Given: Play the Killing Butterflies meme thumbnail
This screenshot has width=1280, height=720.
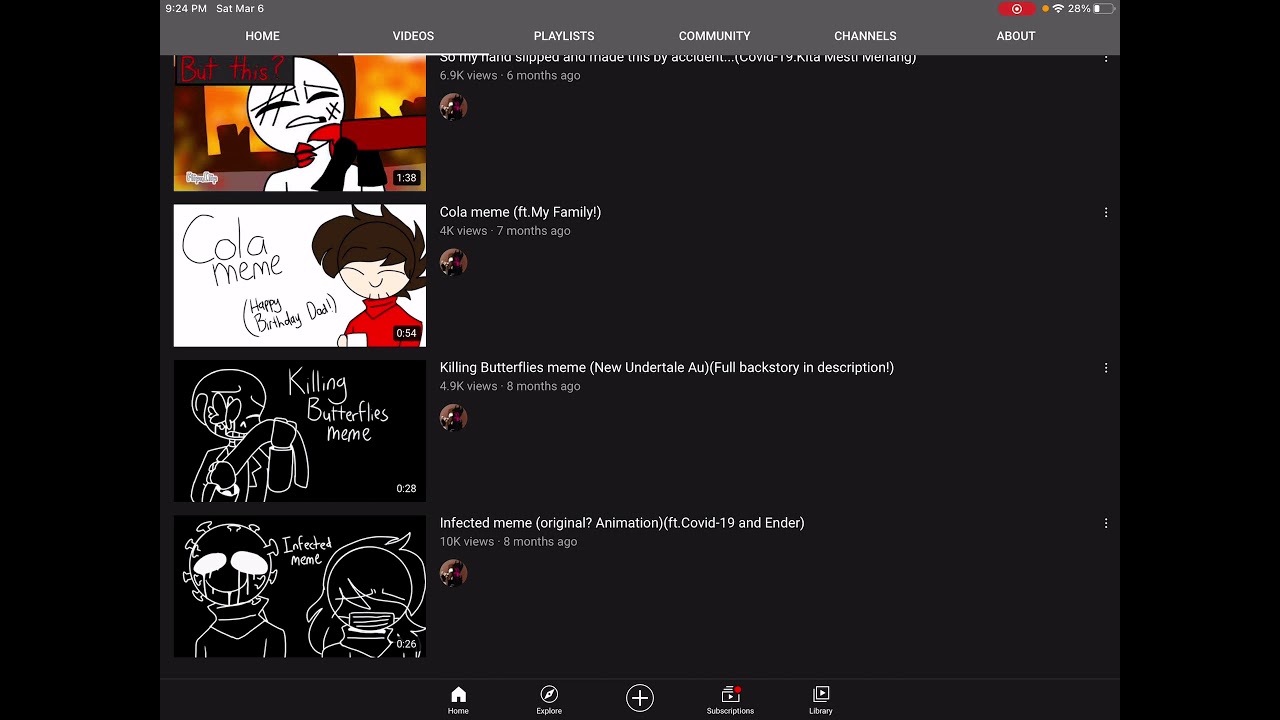Looking at the screenshot, I should 300,431.
